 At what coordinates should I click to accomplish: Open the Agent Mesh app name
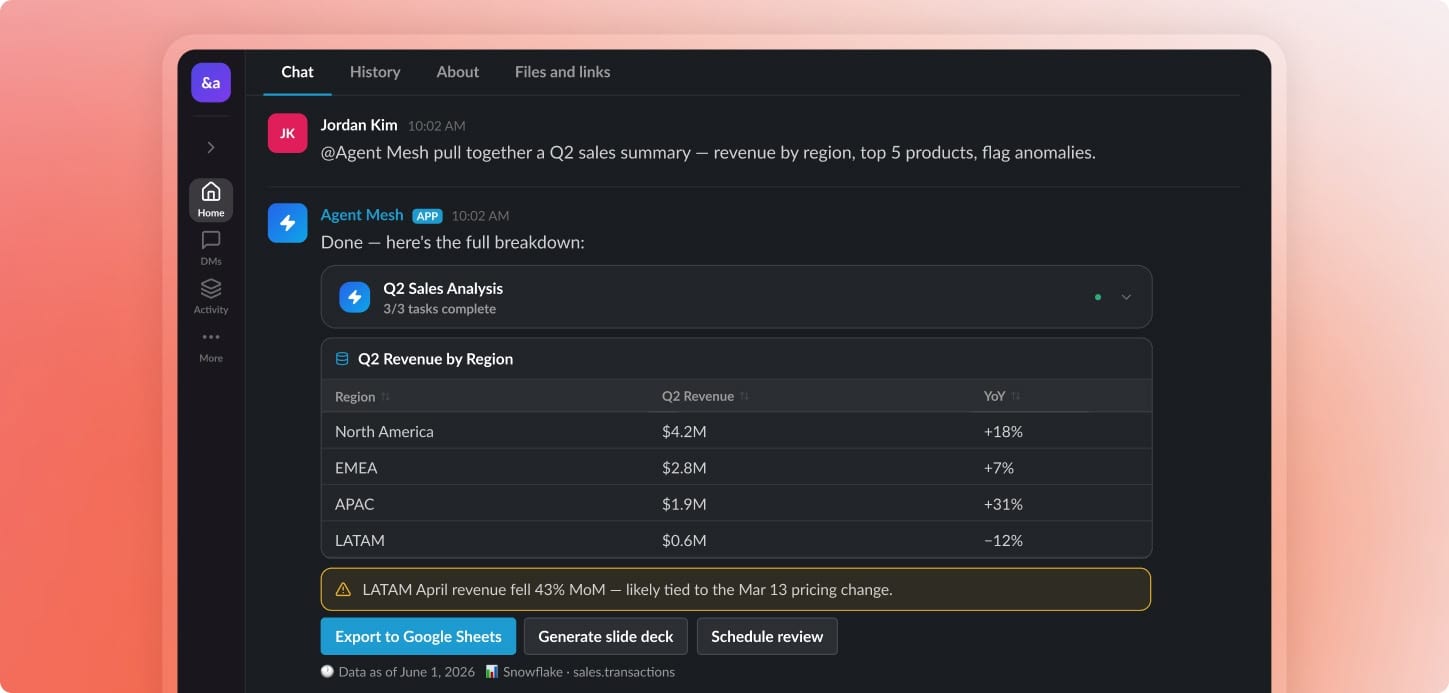(x=362, y=215)
